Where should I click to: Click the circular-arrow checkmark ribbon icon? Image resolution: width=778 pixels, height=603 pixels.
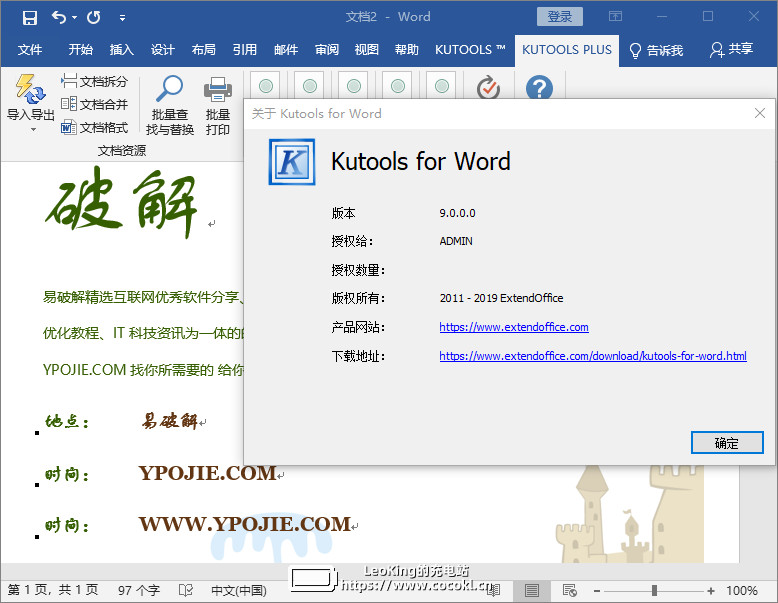[489, 87]
